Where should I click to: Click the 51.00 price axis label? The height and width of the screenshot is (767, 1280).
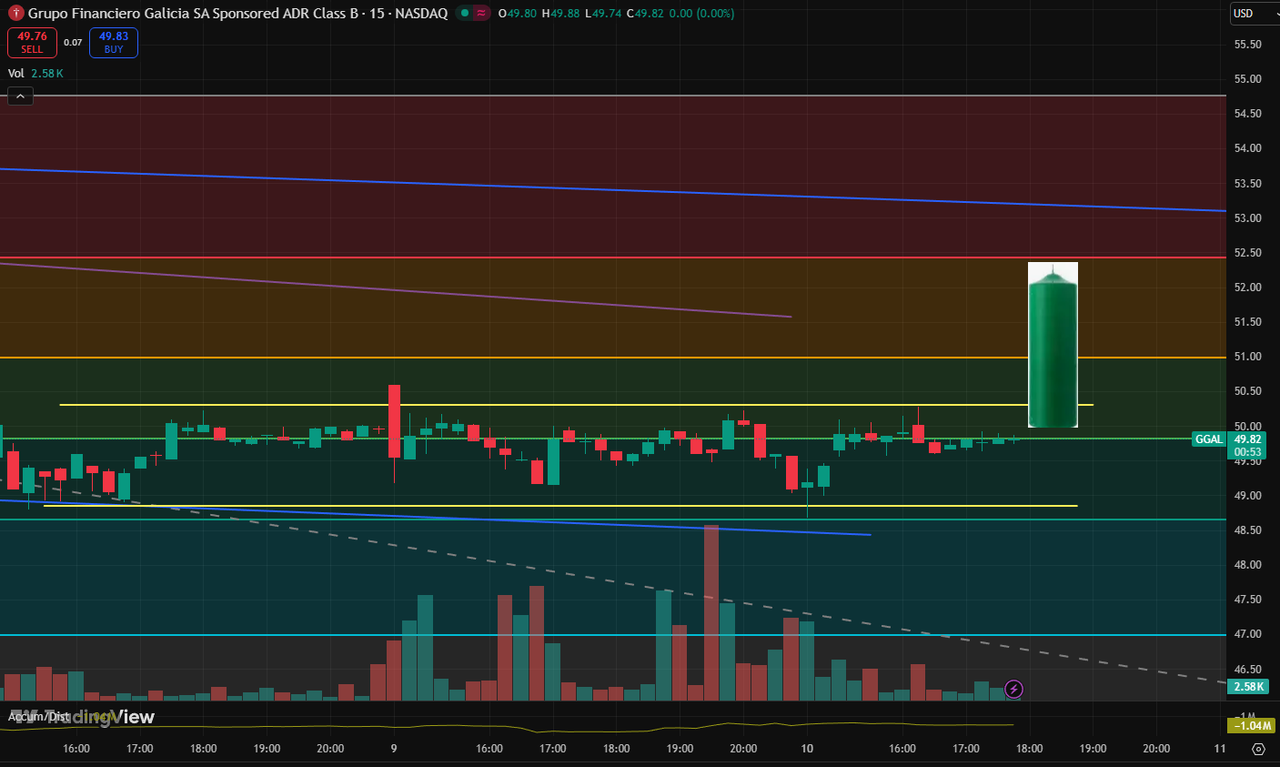1247,357
